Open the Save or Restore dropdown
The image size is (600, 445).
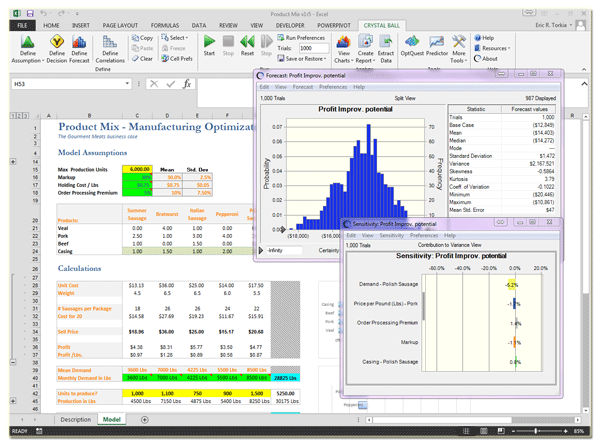pyautogui.click(x=302, y=59)
